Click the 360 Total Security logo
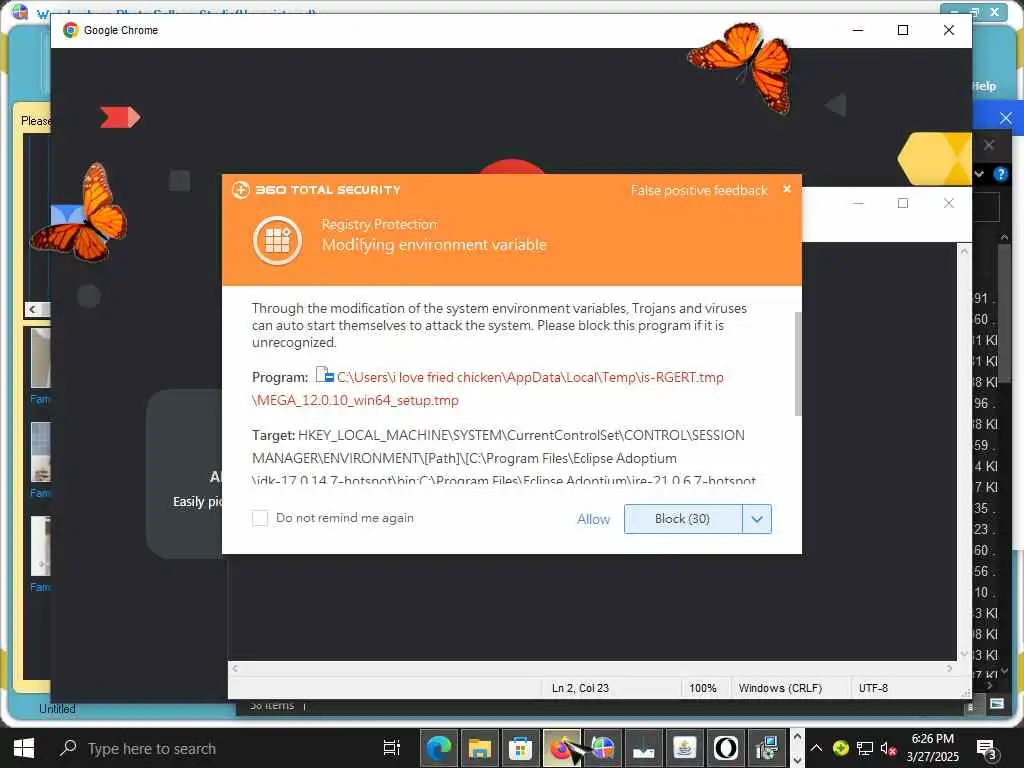Screen dimensions: 1024x768 316,189
